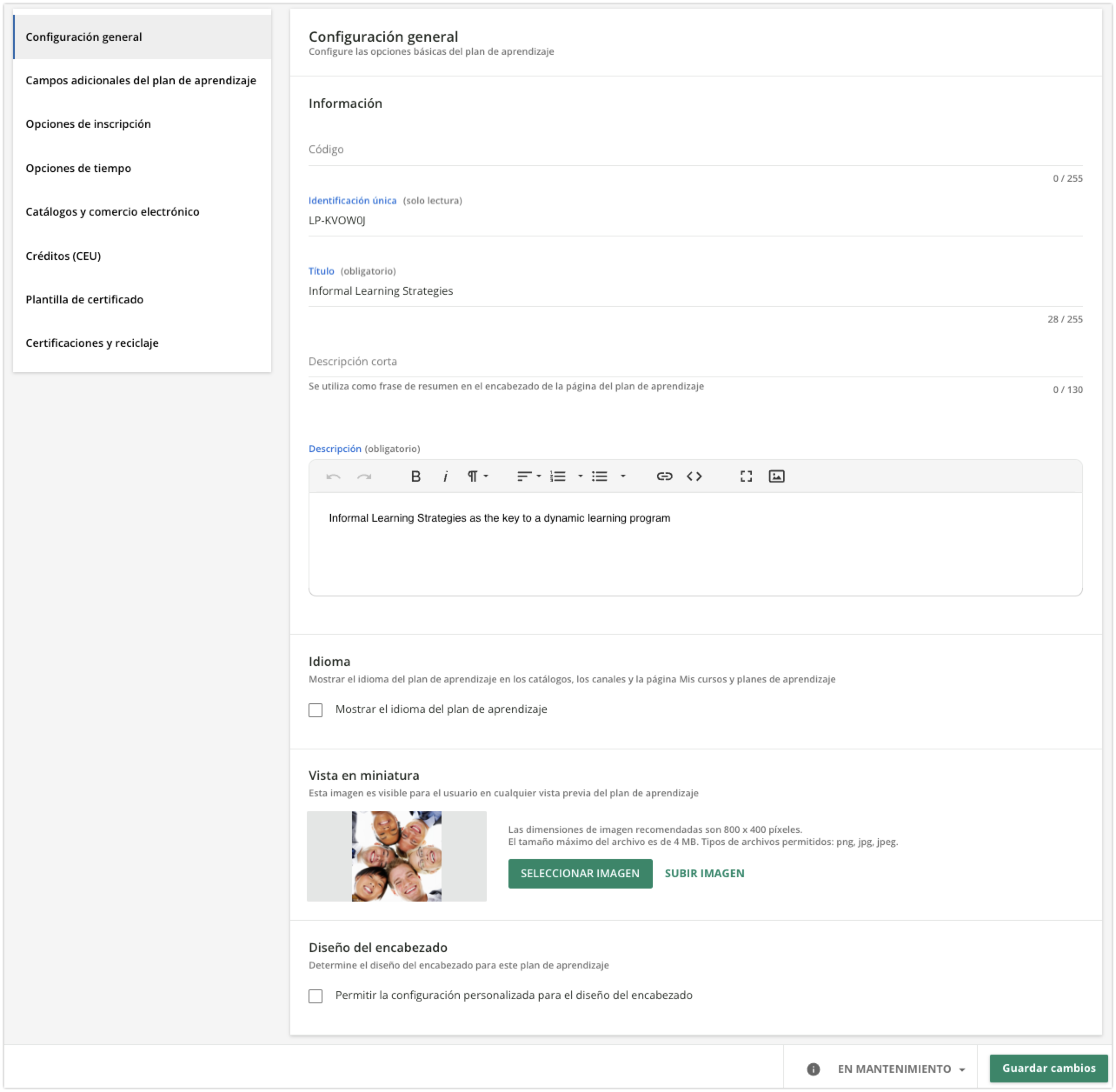Insert a link in the description
Viewport: 1116px width, 1092px height.
[x=664, y=476]
